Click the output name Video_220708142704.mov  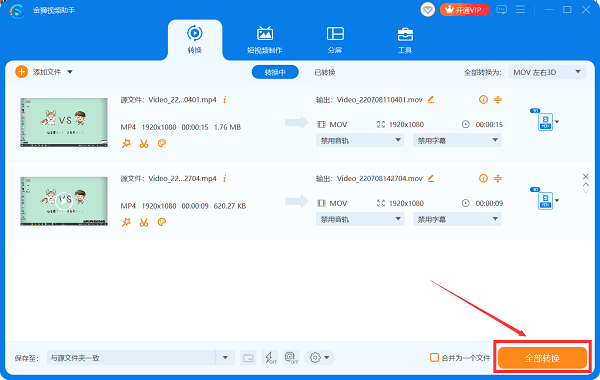point(379,178)
